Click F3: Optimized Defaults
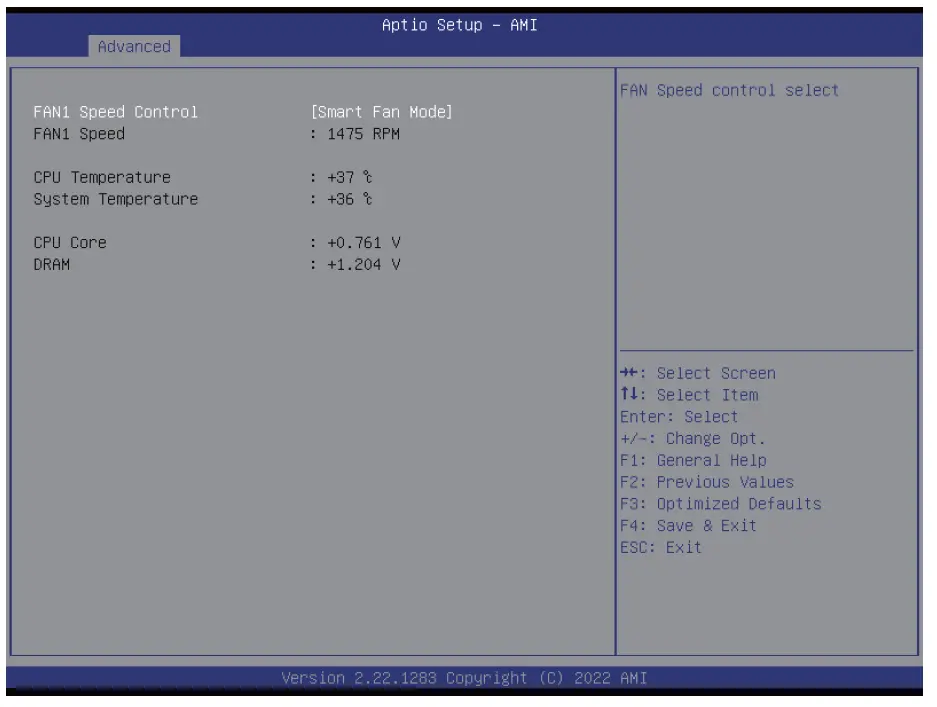This screenshot has height=707, width=937. point(731,504)
